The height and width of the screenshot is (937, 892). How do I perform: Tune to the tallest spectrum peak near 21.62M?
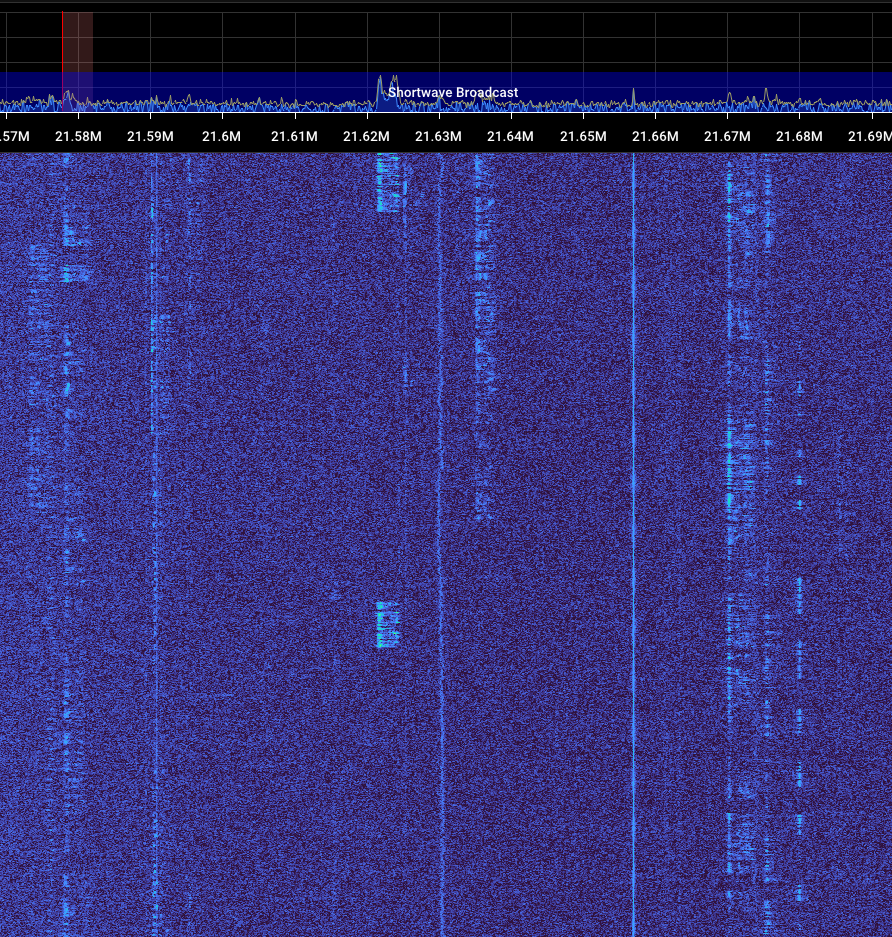[380, 82]
